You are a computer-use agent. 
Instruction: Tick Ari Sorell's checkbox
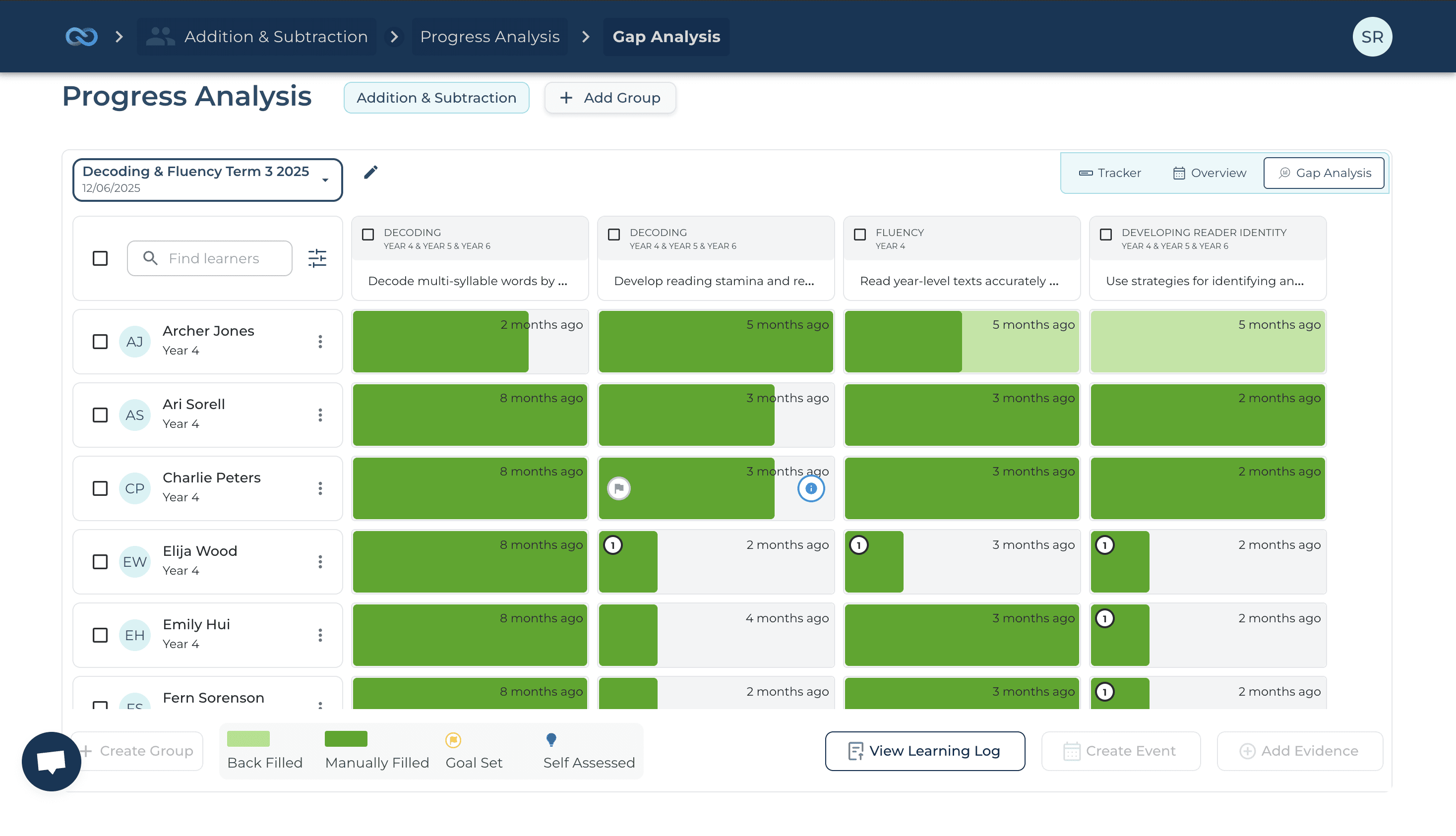100,415
